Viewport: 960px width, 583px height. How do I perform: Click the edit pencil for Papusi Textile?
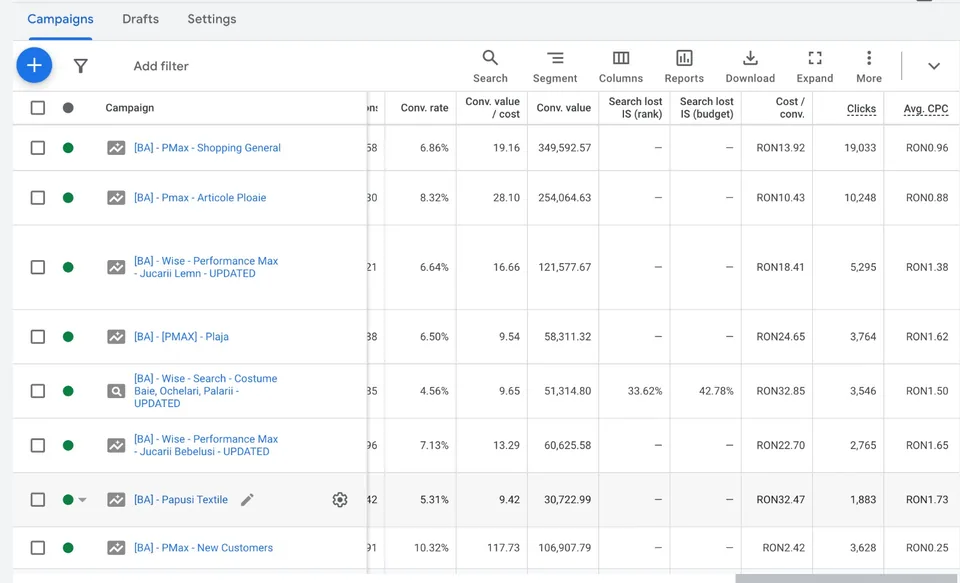click(247, 500)
